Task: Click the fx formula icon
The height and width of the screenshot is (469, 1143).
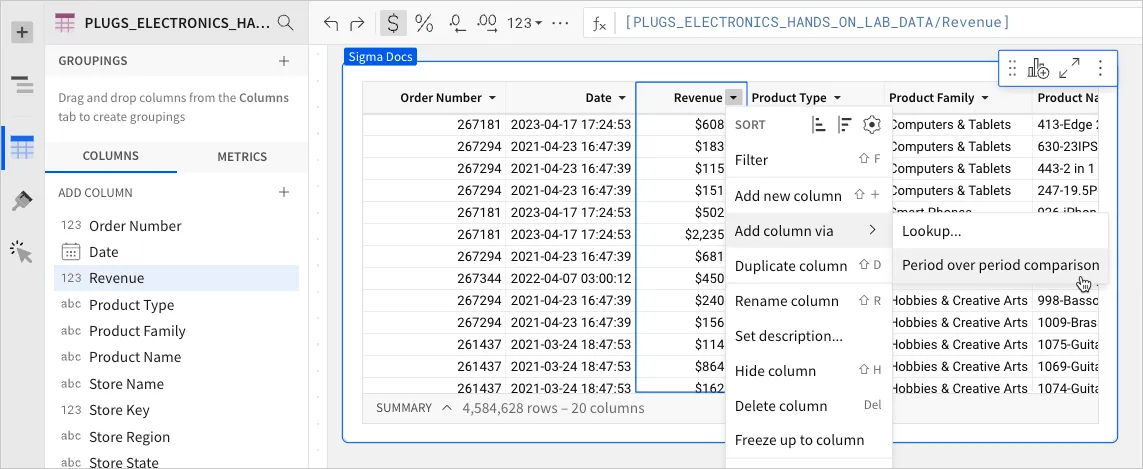Action: point(599,24)
